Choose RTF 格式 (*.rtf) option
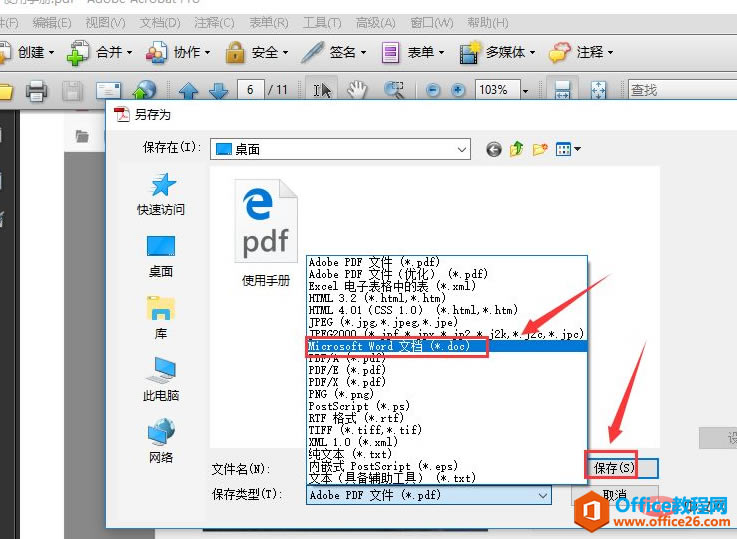 coord(447,418)
